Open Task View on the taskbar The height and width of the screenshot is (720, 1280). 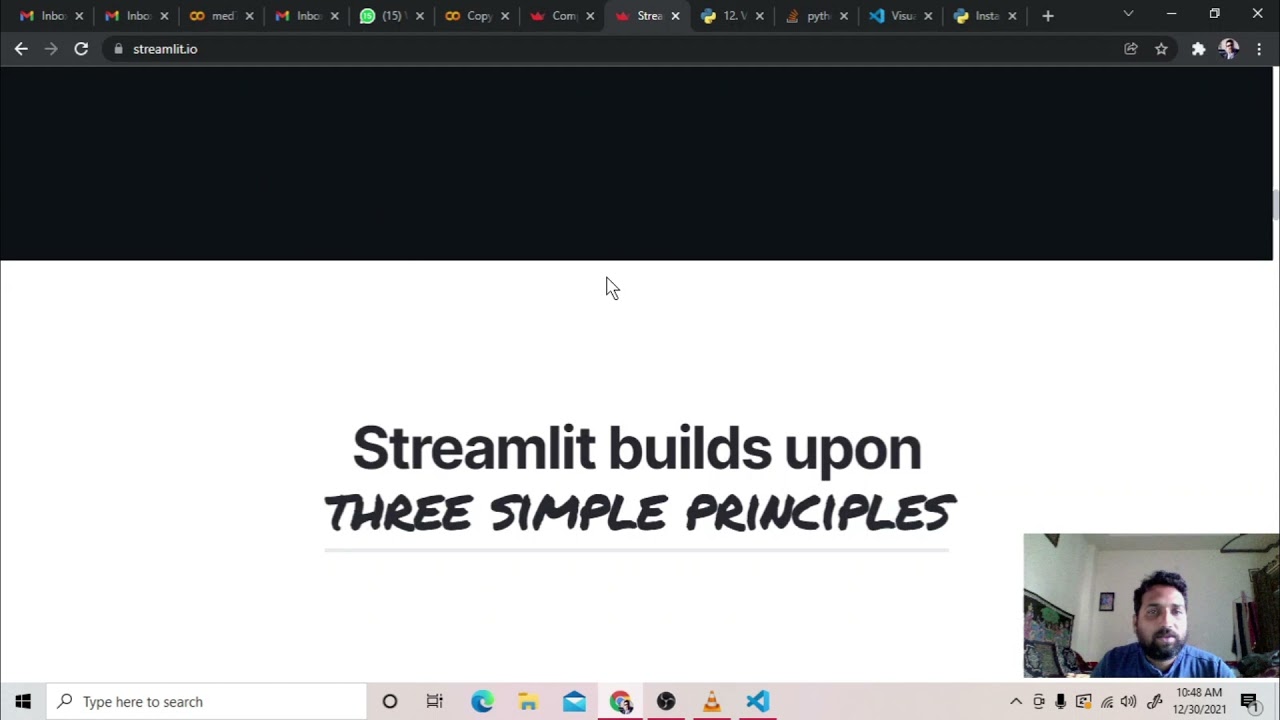[x=434, y=701]
